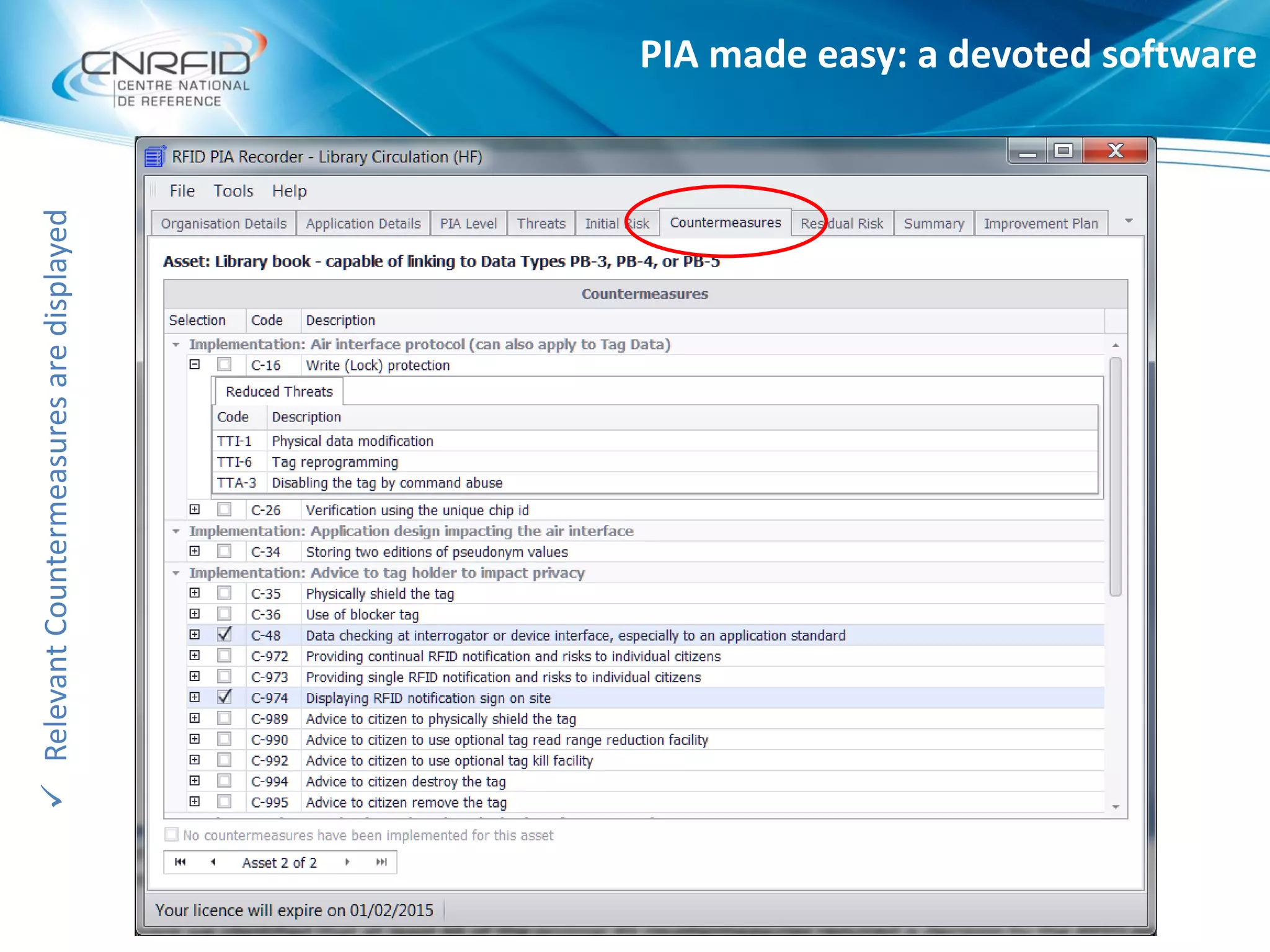Check C-973 single RFID notification
The width and height of the screenshot is (1270, 952).
[224, 677]
